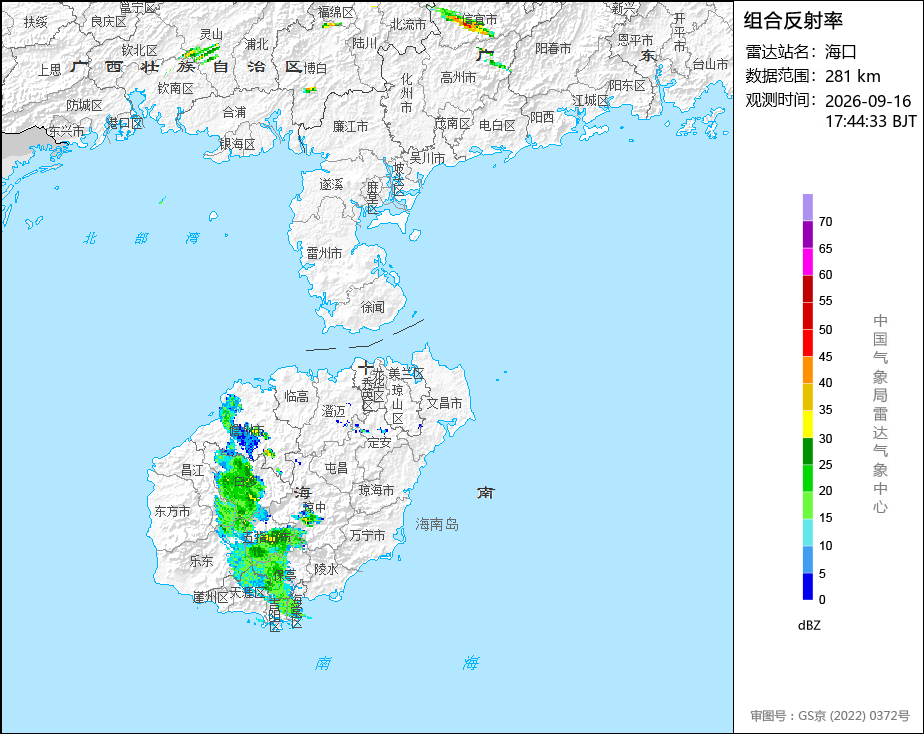
Task: Click the 陆川 map label
Action: click(x=364, y=42)
